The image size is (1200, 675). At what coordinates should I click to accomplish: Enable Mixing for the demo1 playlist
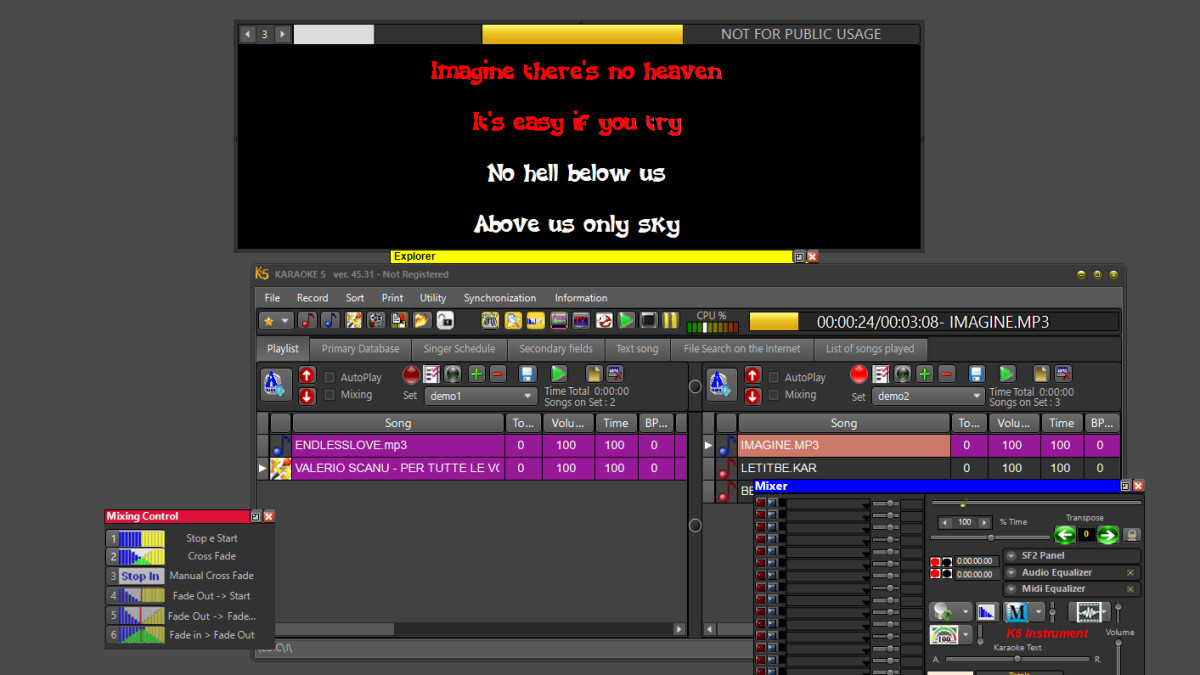pos(330,394)
